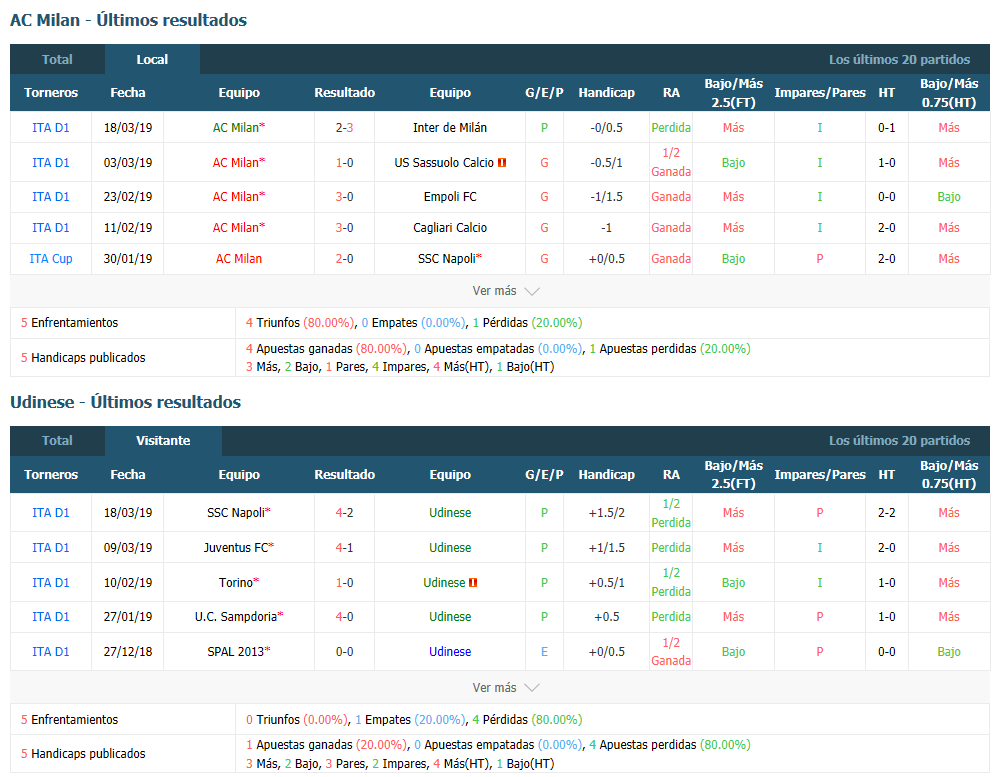Open ITA D1 link in the Juventus FC row
The height and width of the screenshot is (777, 995).
(x=51, y=548)
